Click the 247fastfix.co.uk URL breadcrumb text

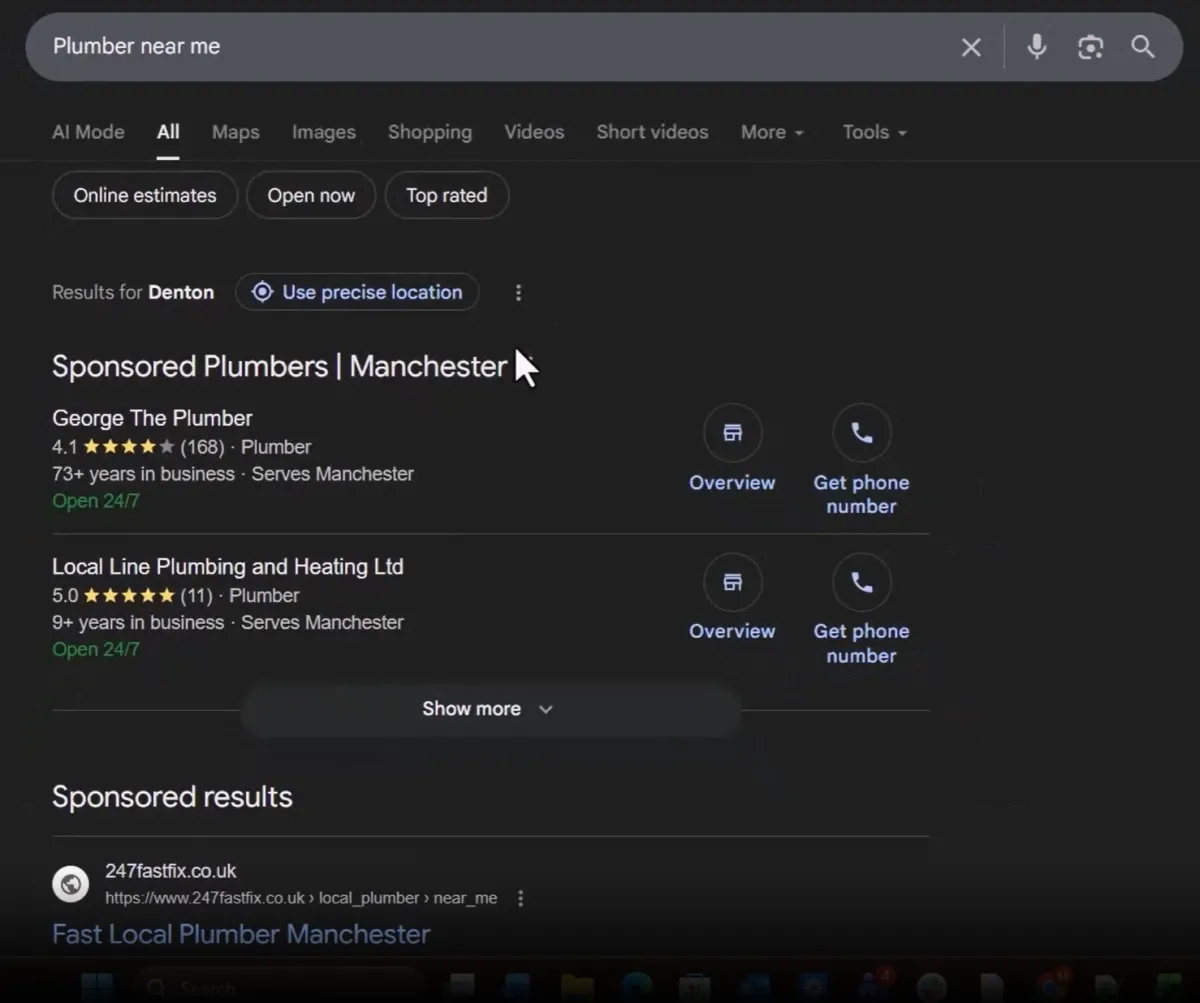coord(301,898)
